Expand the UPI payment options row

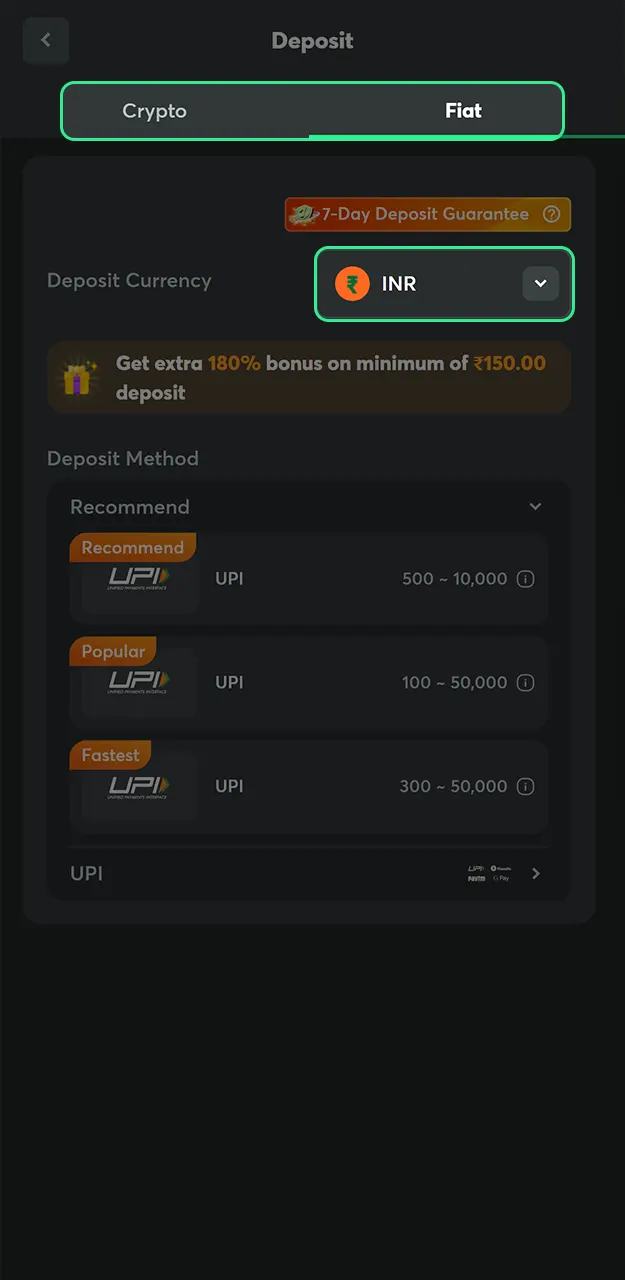coord(535,872)
